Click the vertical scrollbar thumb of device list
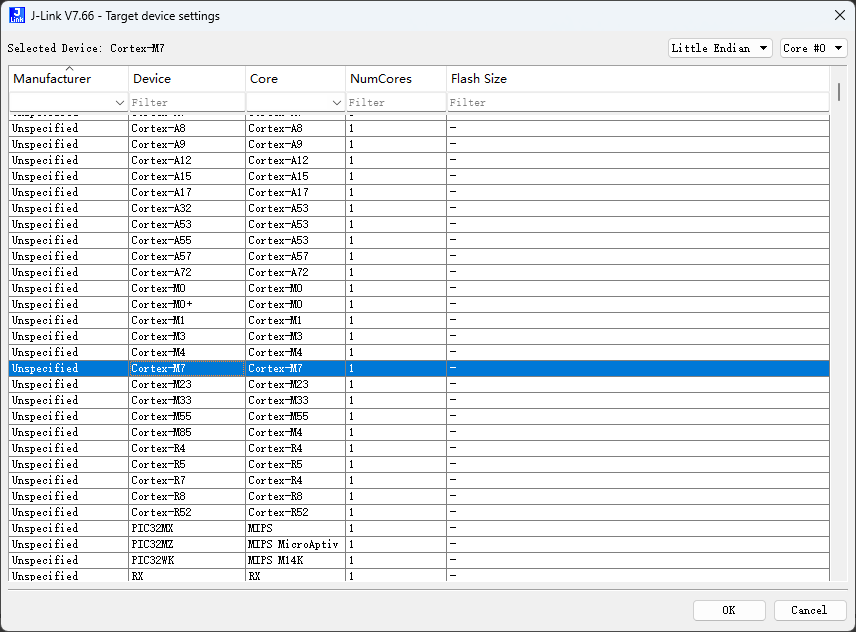 click(x=839, y=92)
